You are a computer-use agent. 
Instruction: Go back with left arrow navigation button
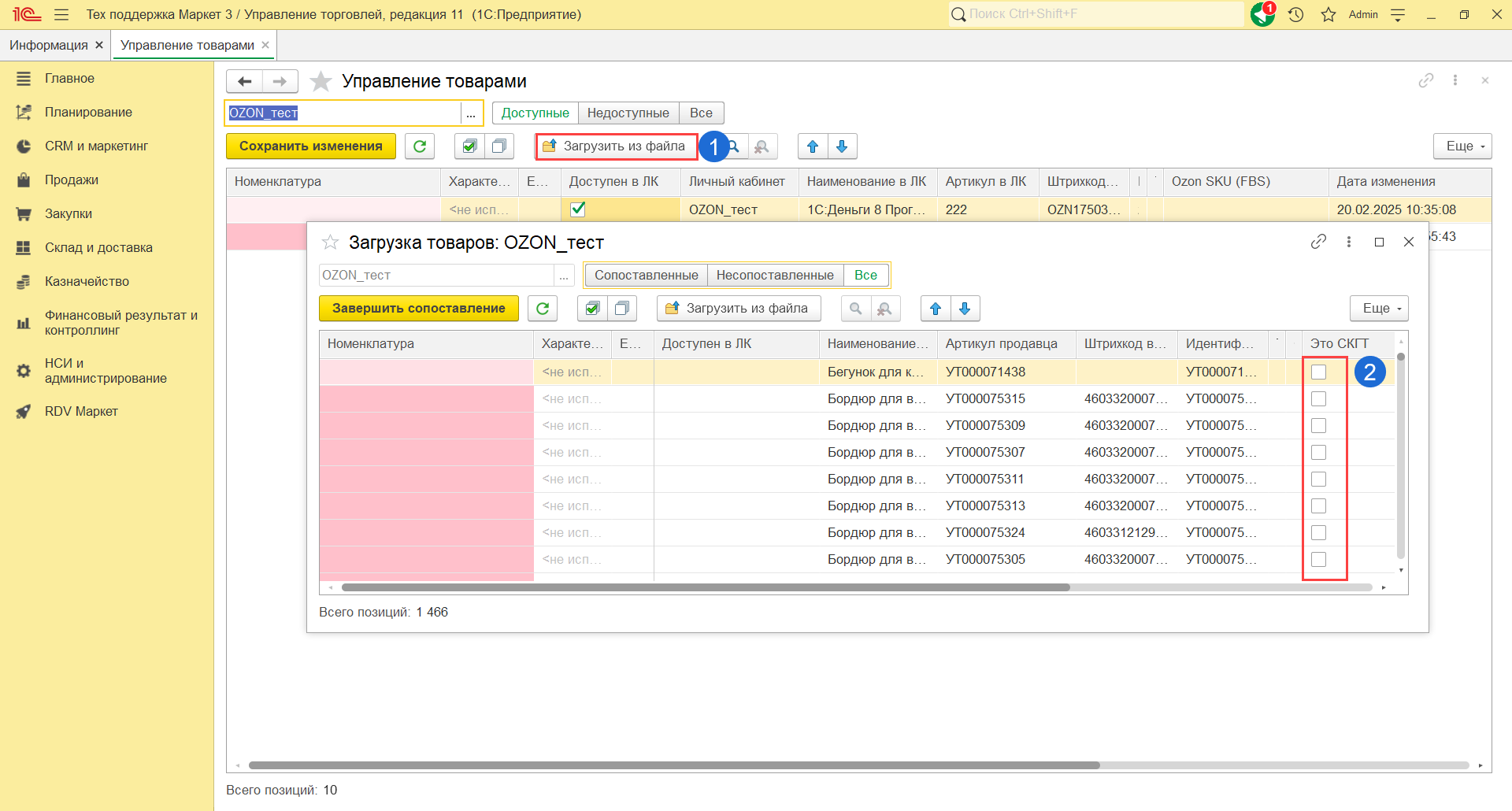(244, 81)
